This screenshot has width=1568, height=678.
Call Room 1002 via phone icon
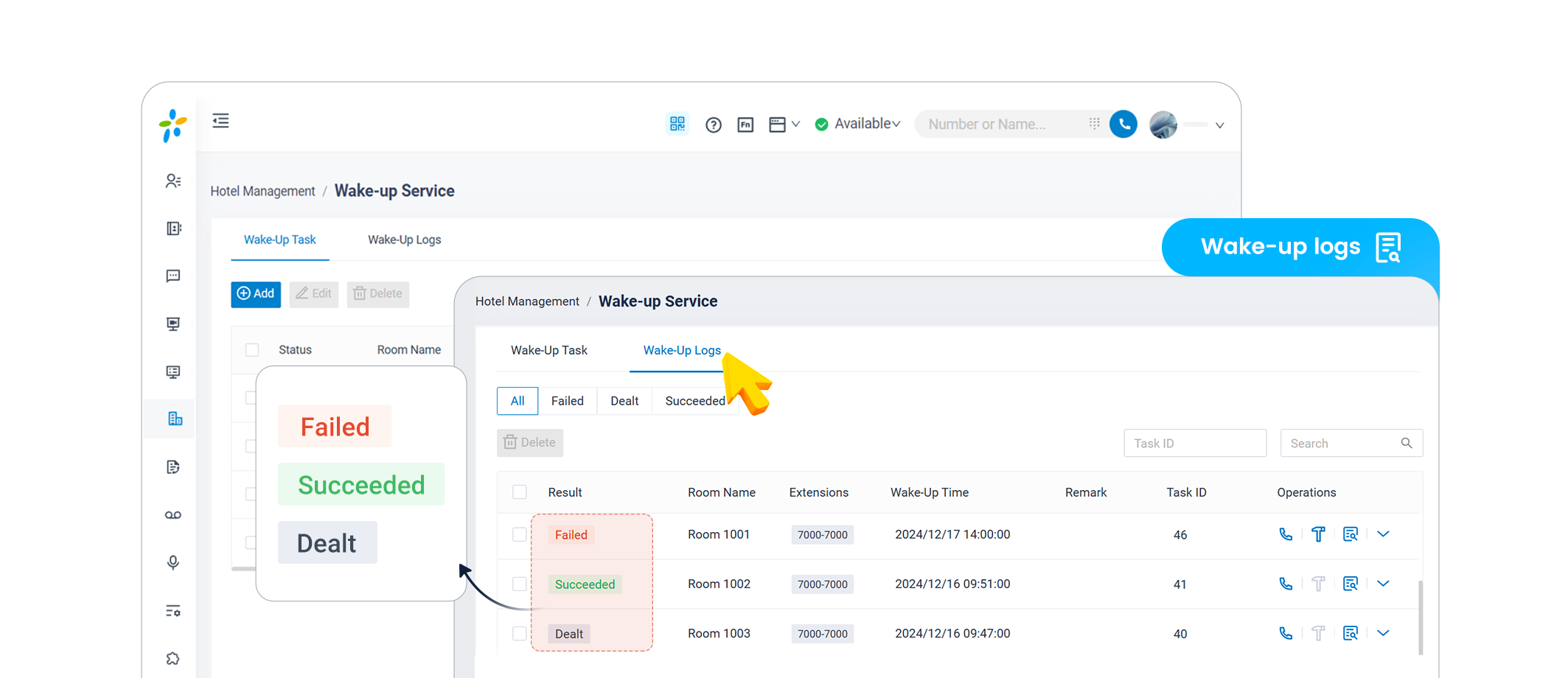1286,584
